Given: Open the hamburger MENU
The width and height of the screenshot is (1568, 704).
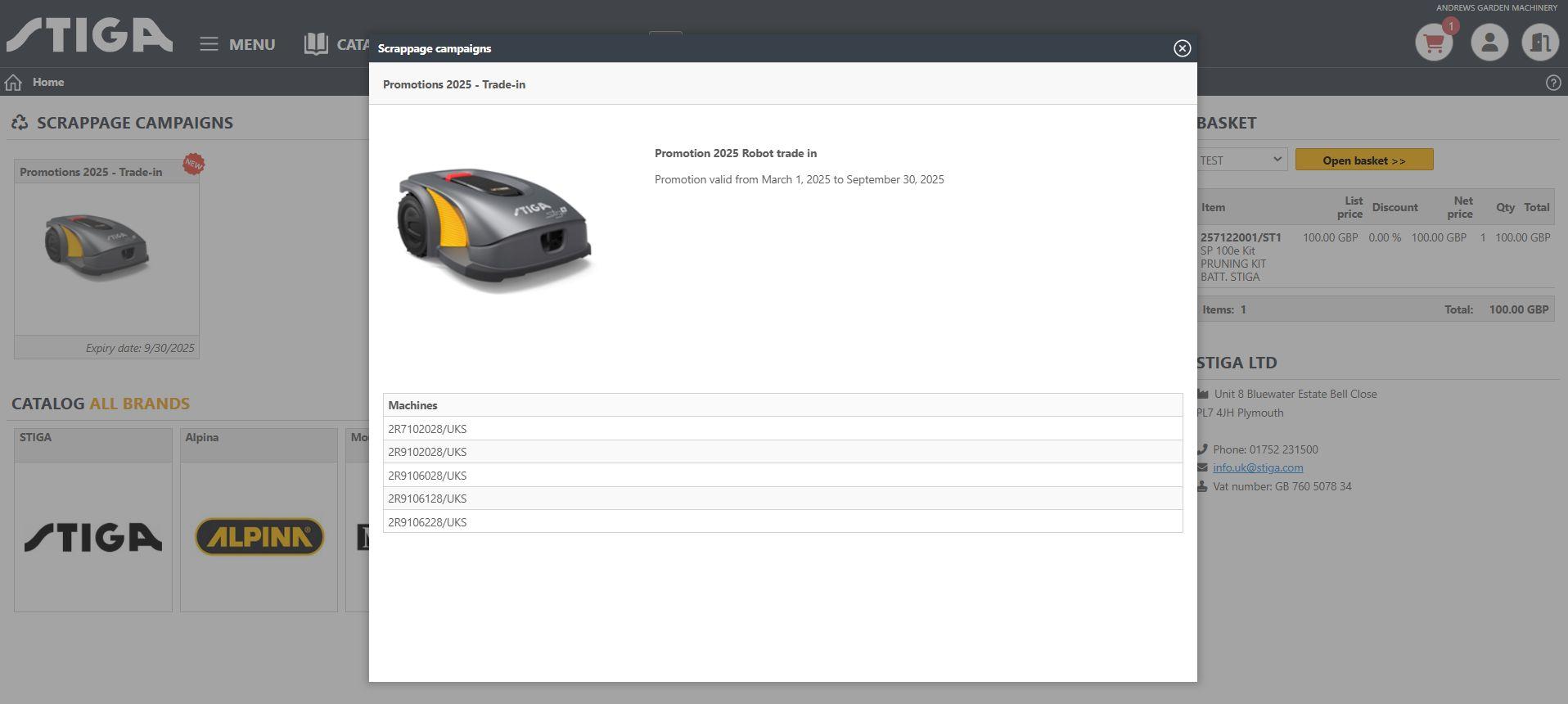Looking at the screenshot, I should (x=237, y=44).
